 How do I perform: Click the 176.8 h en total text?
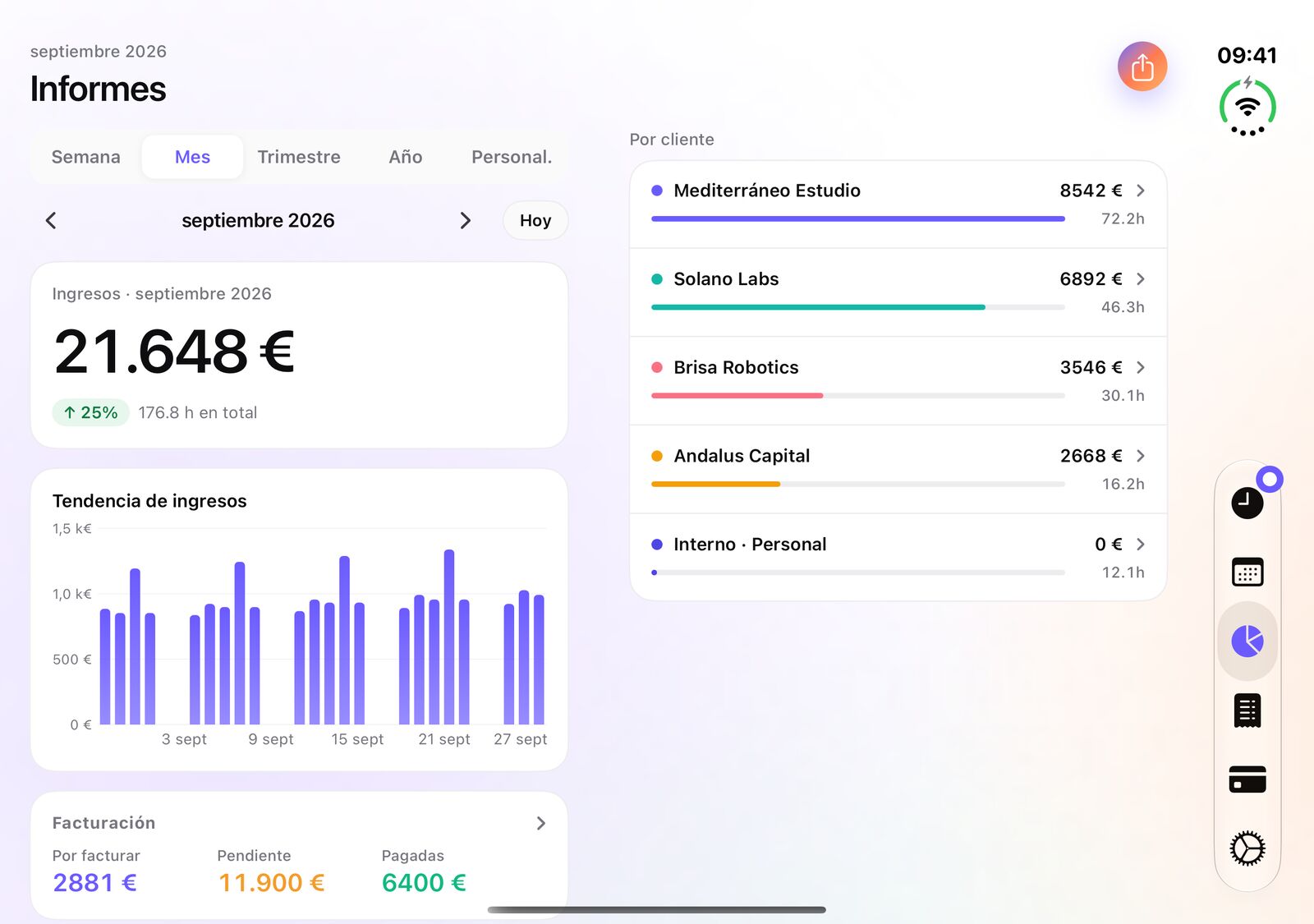(198, 412)
